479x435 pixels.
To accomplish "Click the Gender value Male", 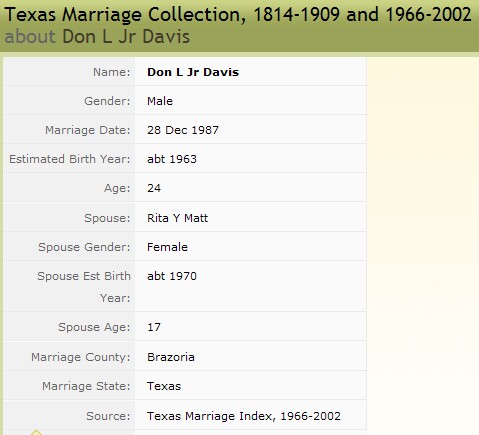I will click(x=160, y=101).
